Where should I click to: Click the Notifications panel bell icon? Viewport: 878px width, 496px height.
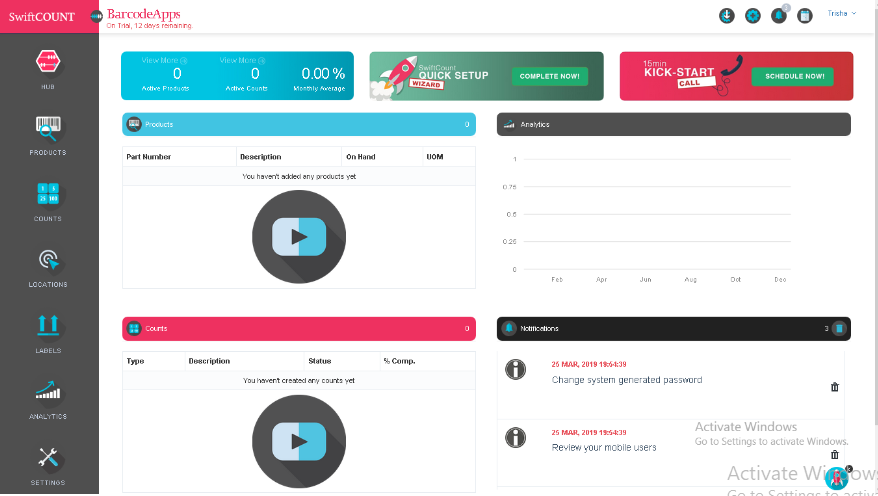509,329
